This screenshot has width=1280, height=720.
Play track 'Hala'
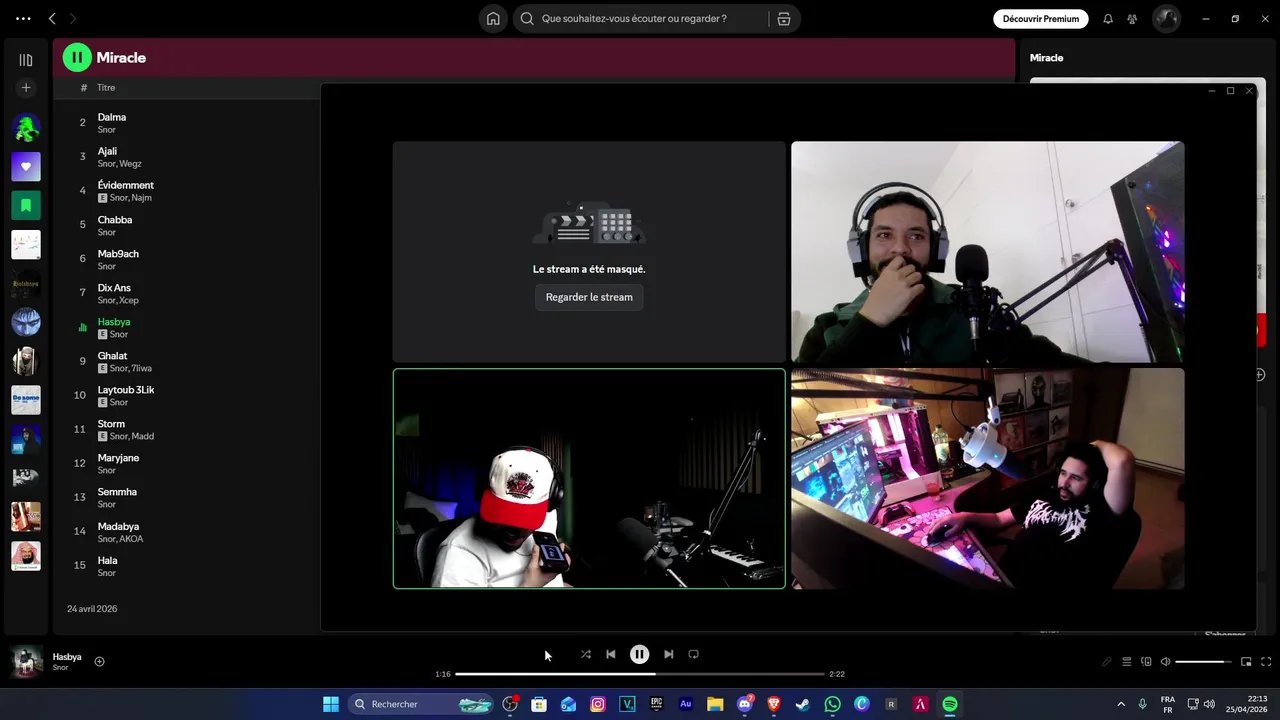(107, 560)
